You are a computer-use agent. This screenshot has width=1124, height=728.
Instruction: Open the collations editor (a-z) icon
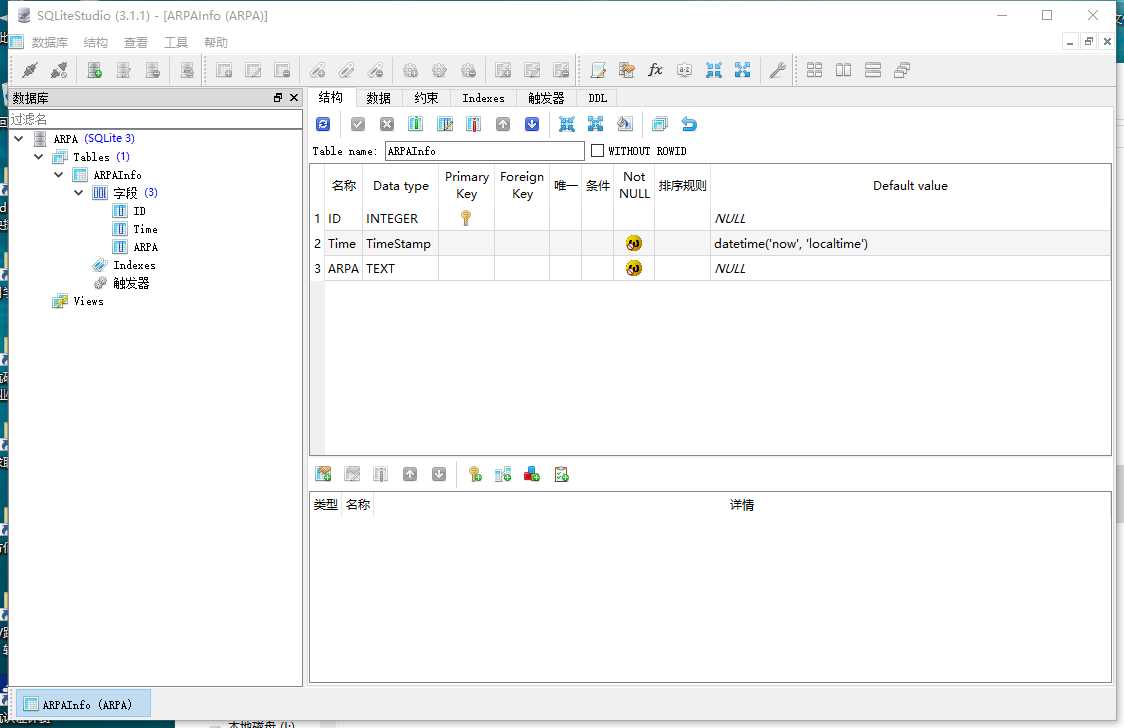tap(684, 70)
